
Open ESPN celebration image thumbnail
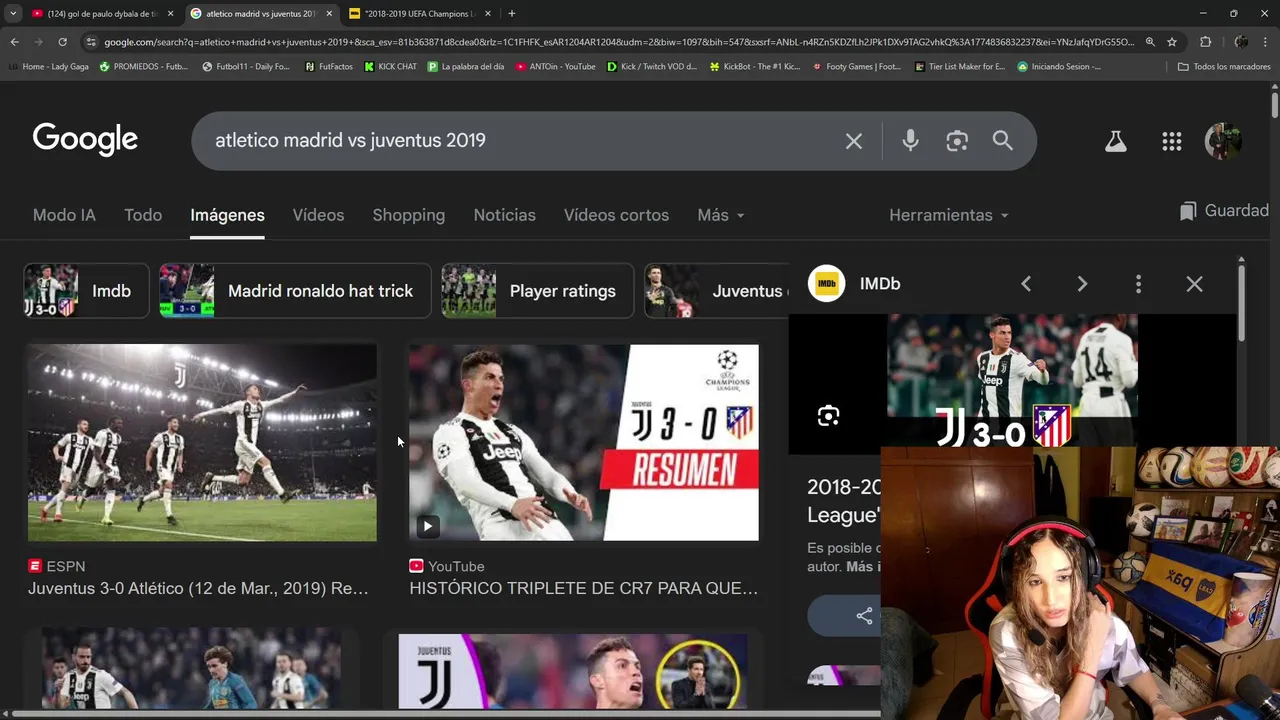[x=202, y=443]
